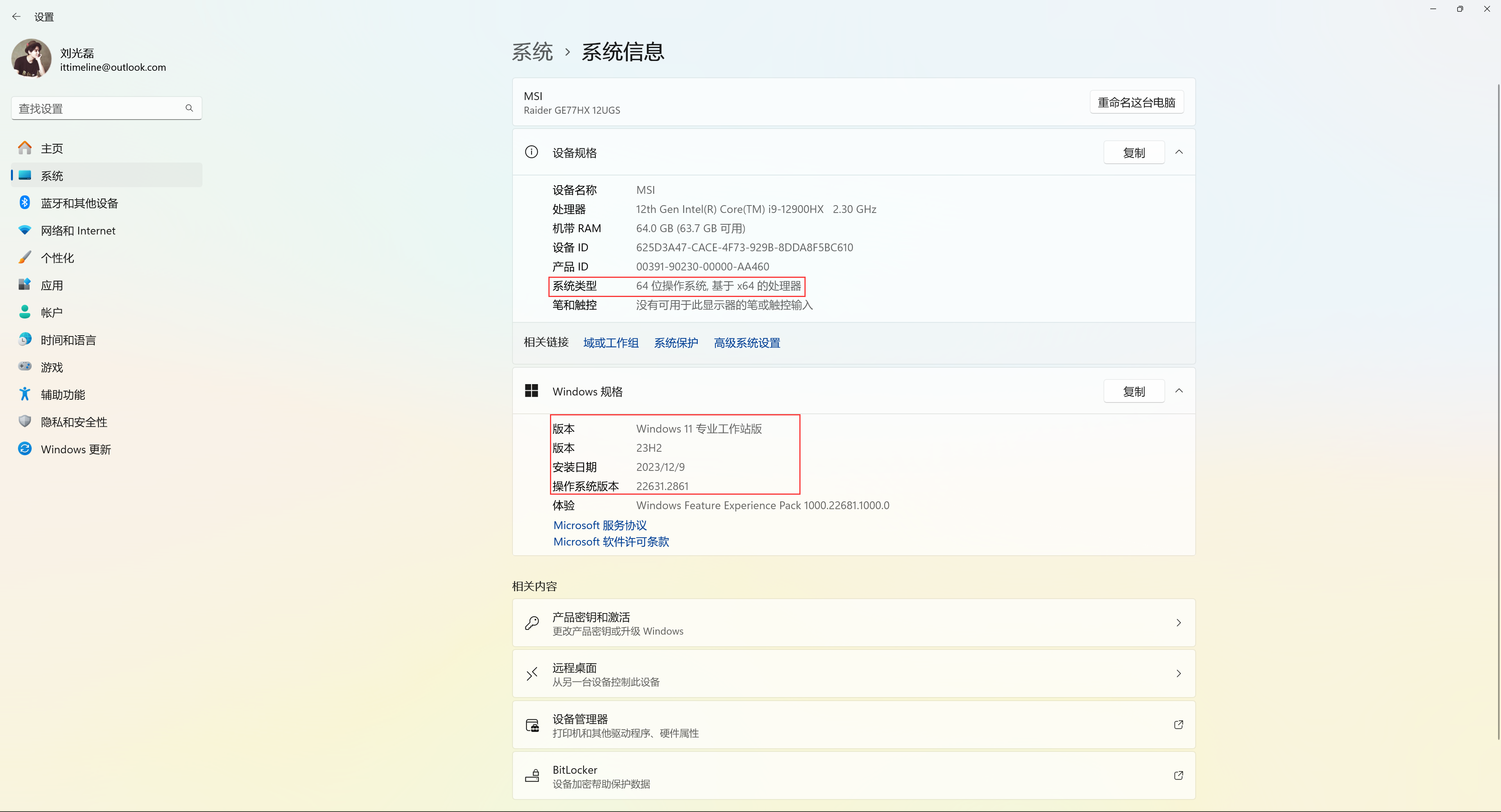1501x812 pixels.
Task: Click the device ID value text
Action: [744, 247]
